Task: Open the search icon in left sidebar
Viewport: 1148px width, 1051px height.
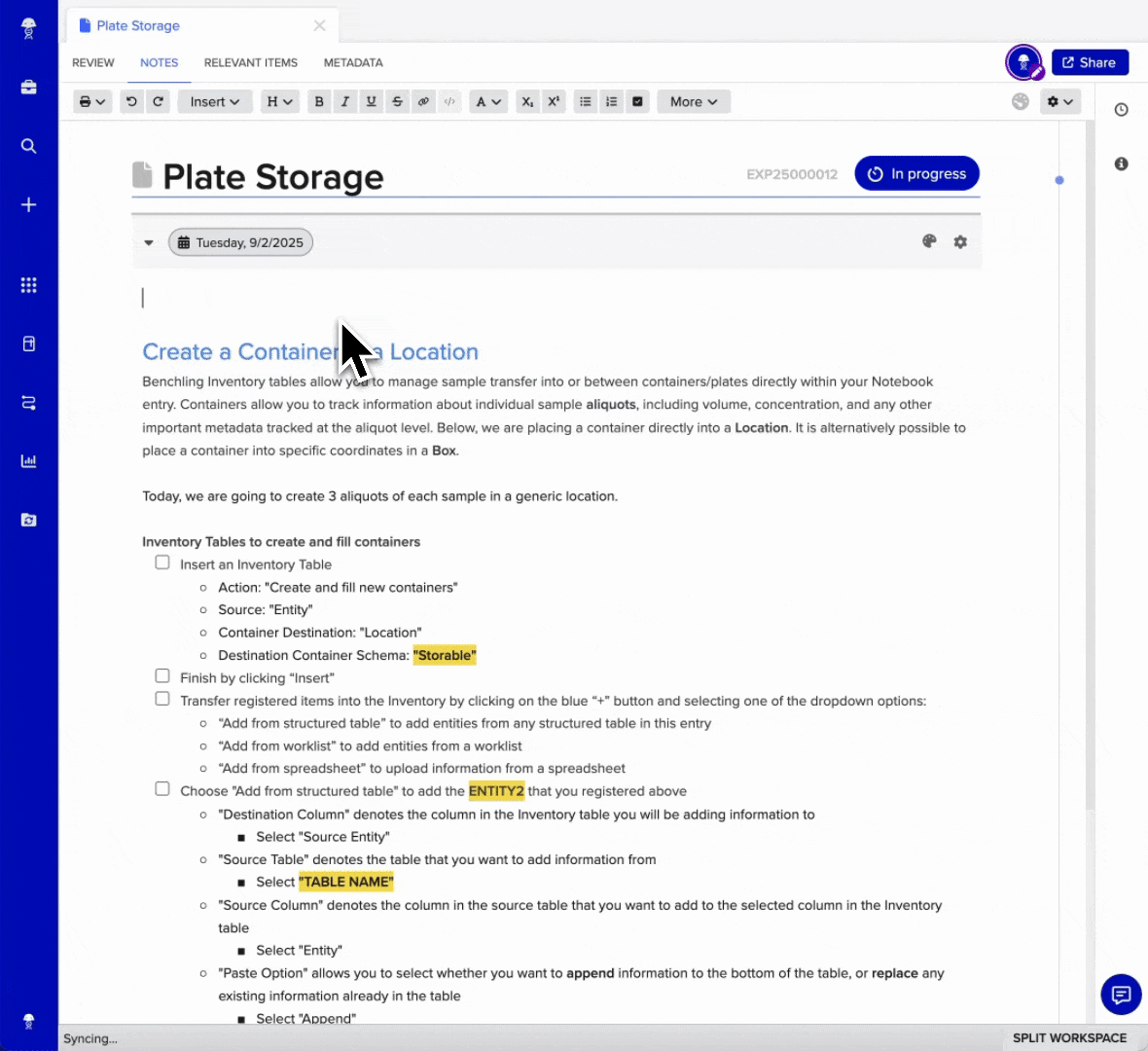Action: (x=29, y=146)
